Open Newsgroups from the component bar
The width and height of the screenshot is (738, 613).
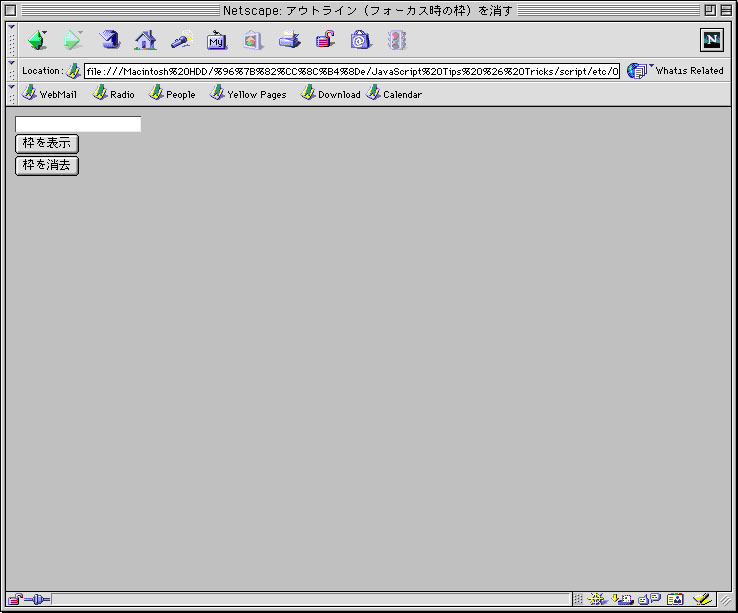pyautogui.click(x=650, y=599)
